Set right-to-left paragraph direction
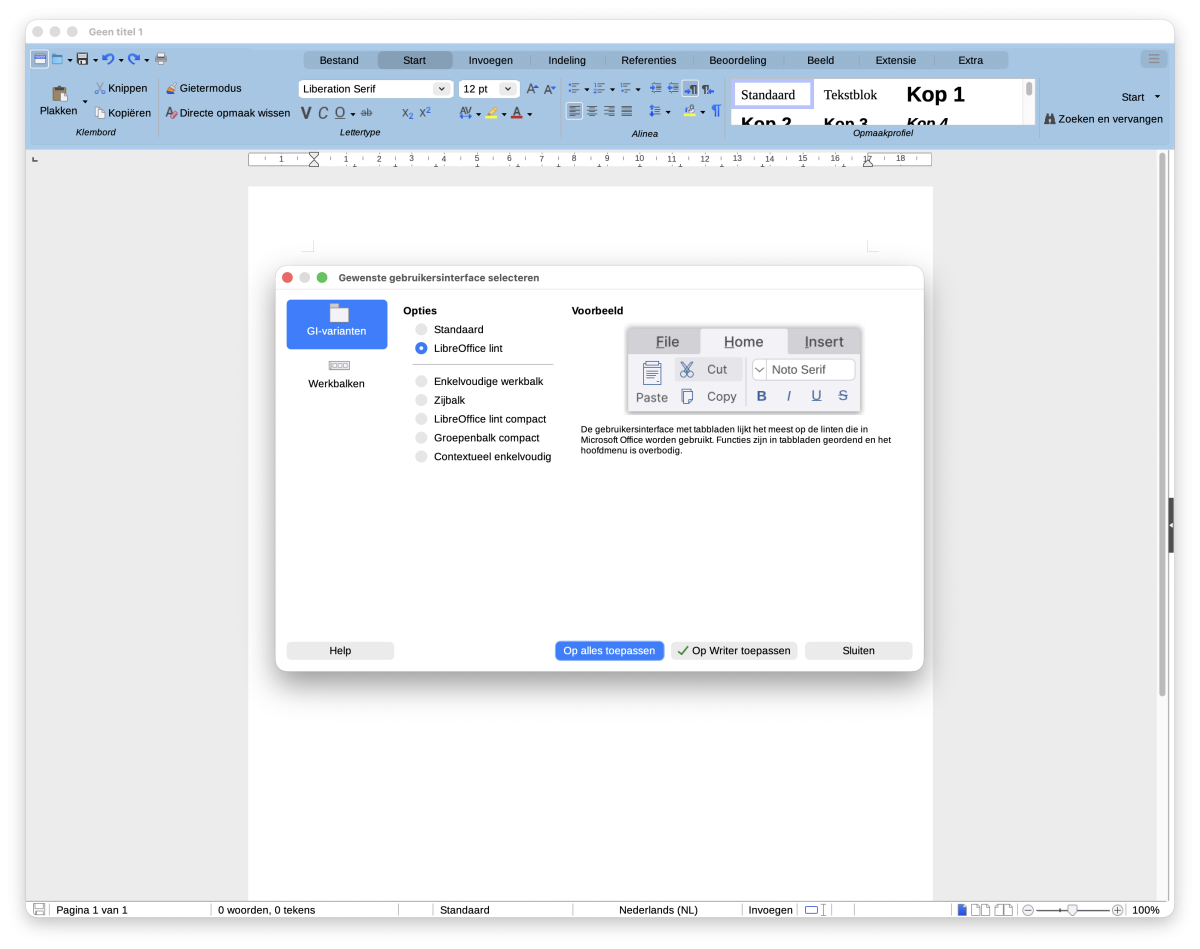Image resolution: width=1200 pixels, height=949 pixels. (708, 88)
